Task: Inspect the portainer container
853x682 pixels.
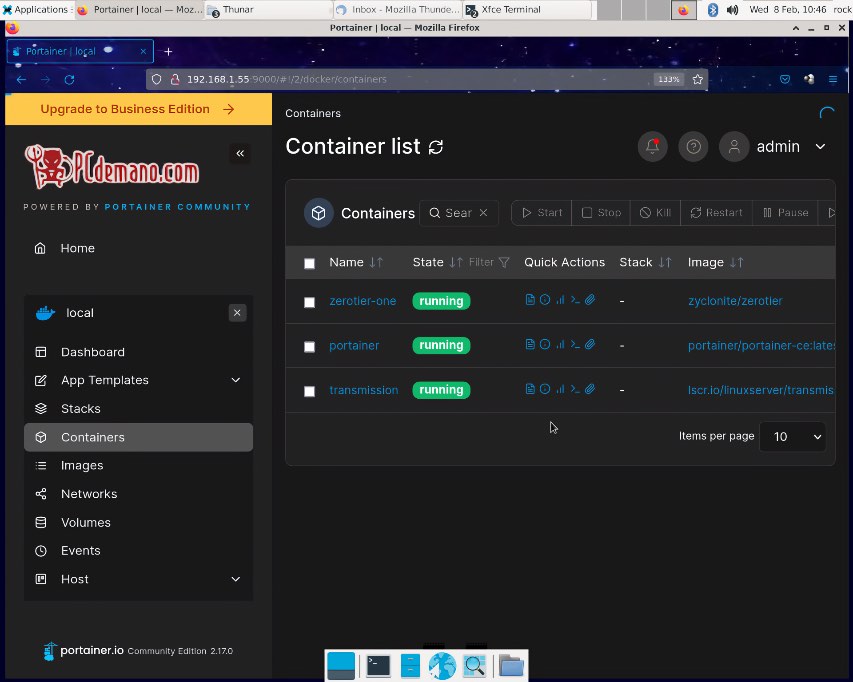Action: tap(545, 344)
